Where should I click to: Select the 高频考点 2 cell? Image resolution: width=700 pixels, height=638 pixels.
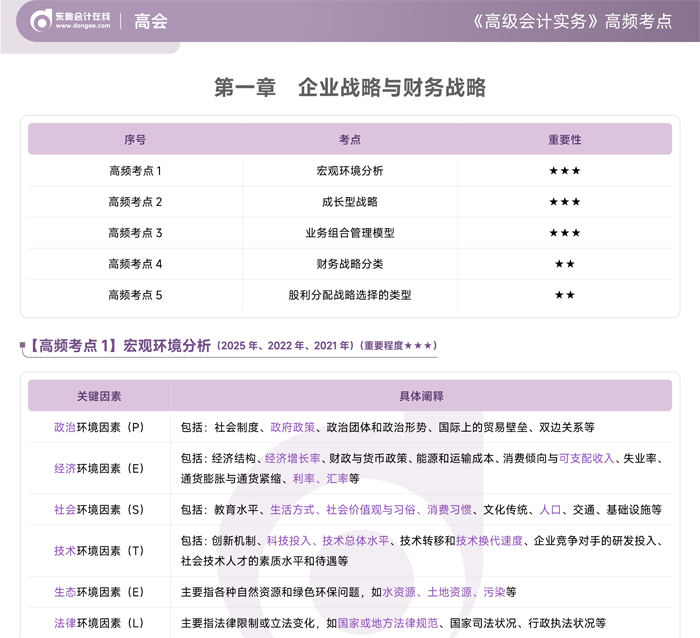(x=135, y=202)
